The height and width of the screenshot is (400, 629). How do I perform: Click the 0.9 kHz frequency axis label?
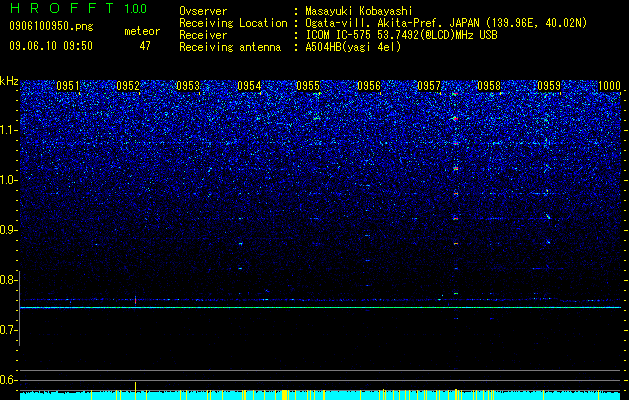(x=8, y=230)
